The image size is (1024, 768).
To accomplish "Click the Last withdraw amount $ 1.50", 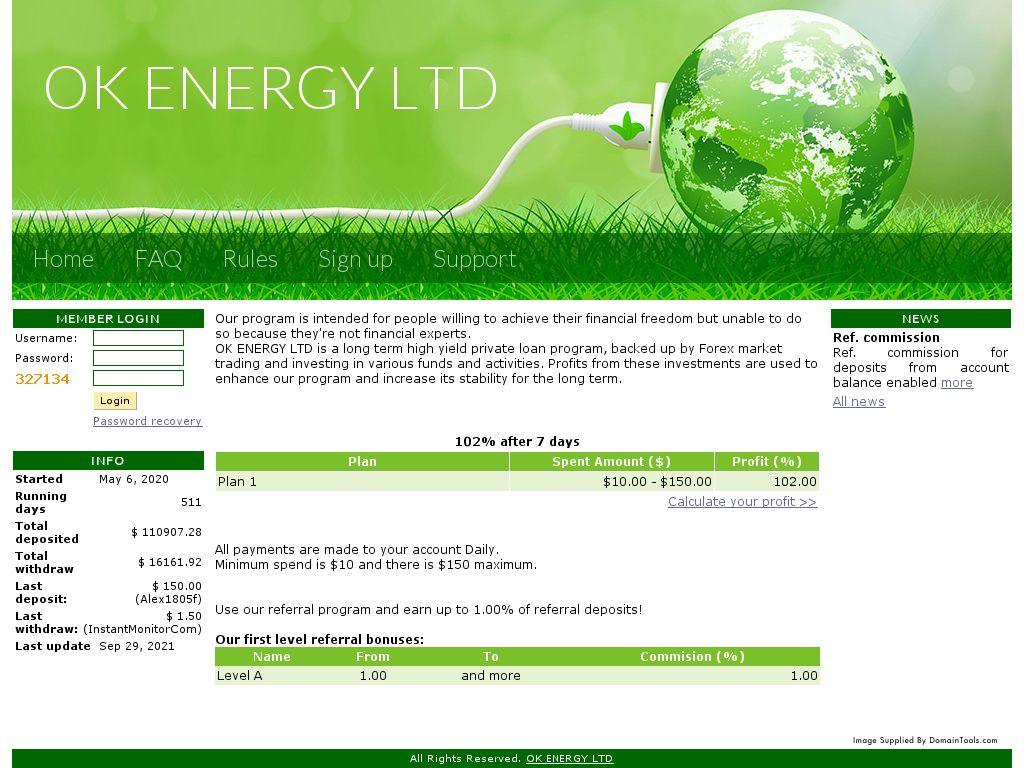I will click(x=184, y=616).
